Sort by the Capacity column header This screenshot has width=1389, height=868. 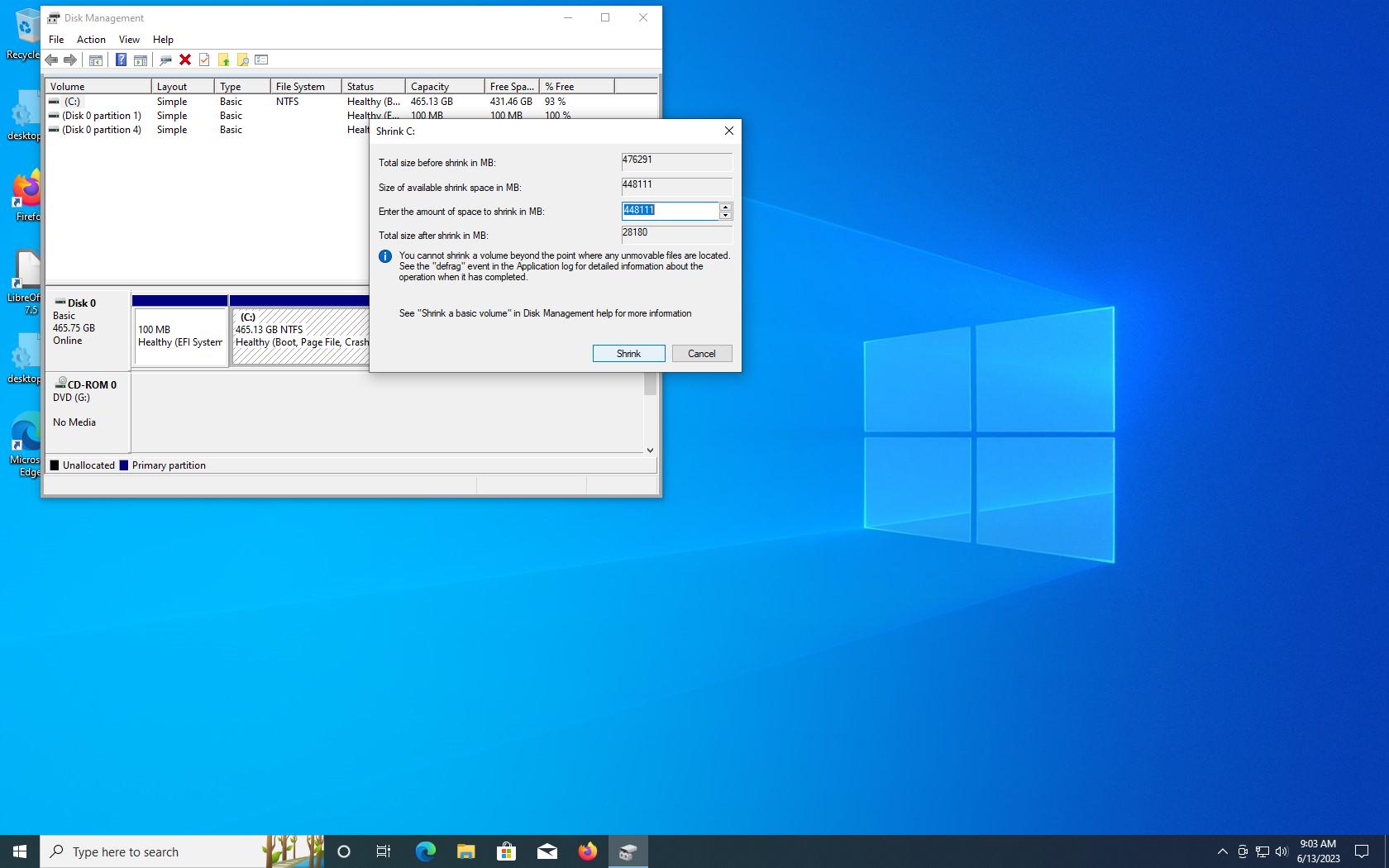click(444, 87)
